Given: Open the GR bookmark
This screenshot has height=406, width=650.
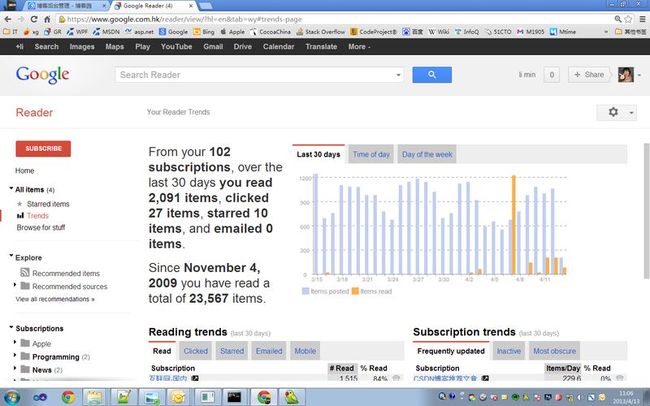Looking at the screenshot, I should [x=53, y=32].
